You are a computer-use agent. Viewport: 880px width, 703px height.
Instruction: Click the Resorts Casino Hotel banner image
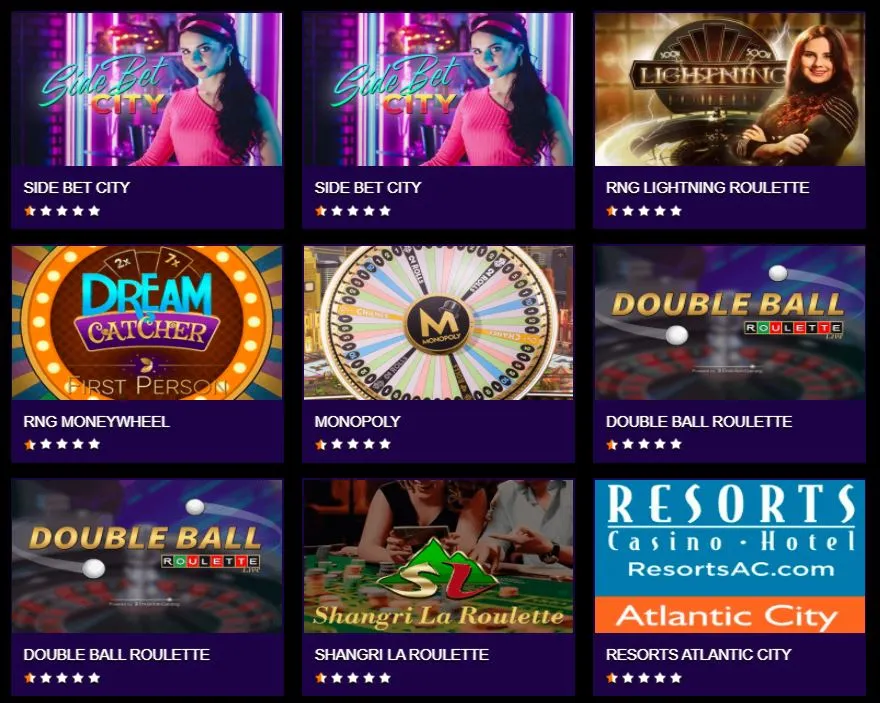(730, 556)
